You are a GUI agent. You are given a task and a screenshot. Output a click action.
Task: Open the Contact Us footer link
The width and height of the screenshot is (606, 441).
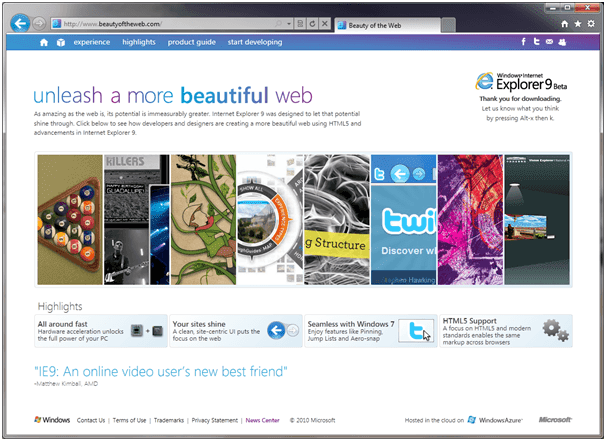click(x=91, y=420)
